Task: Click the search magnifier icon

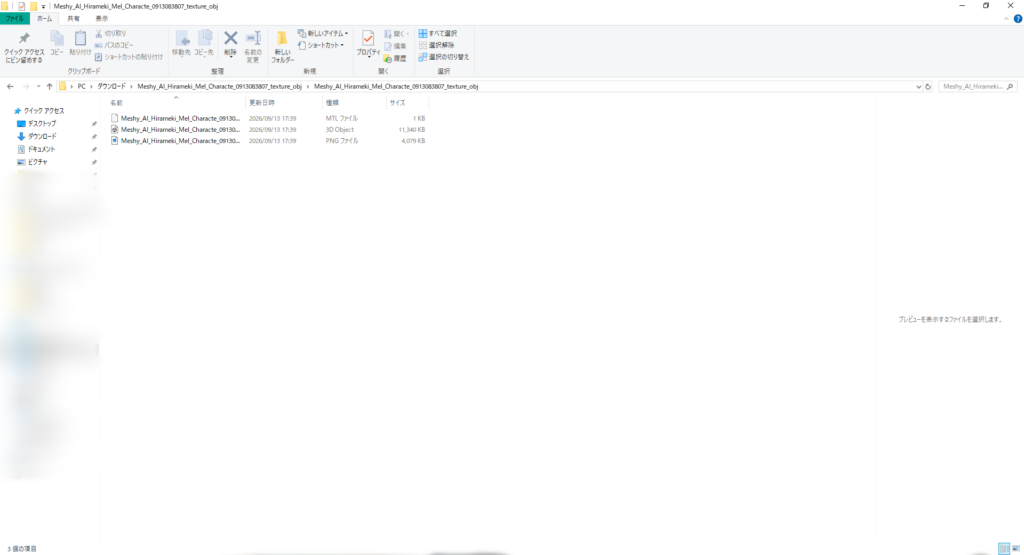Action: (1010, 86)
